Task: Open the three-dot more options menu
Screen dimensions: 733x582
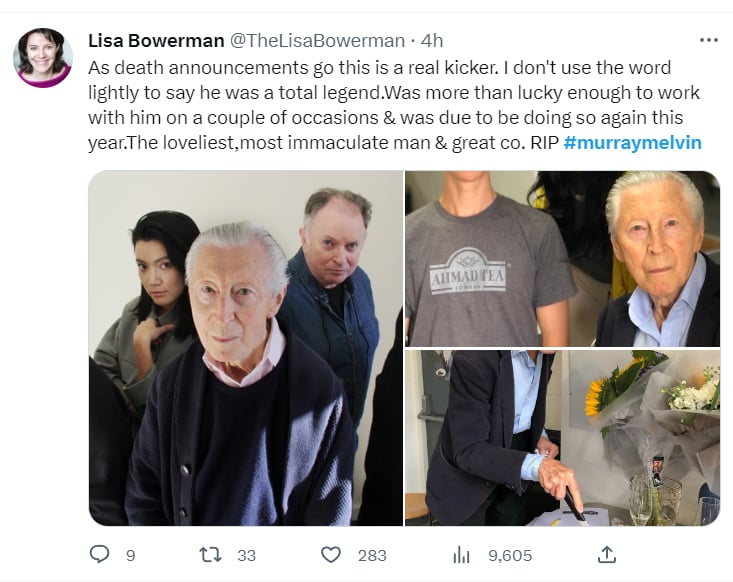Action: [709, 40]
